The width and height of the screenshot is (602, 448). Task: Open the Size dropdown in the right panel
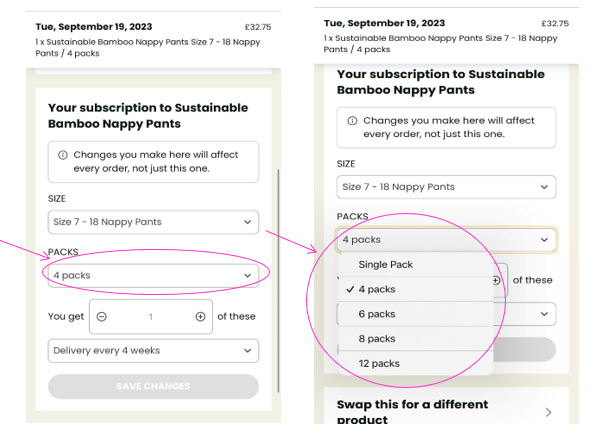(446, 187)
